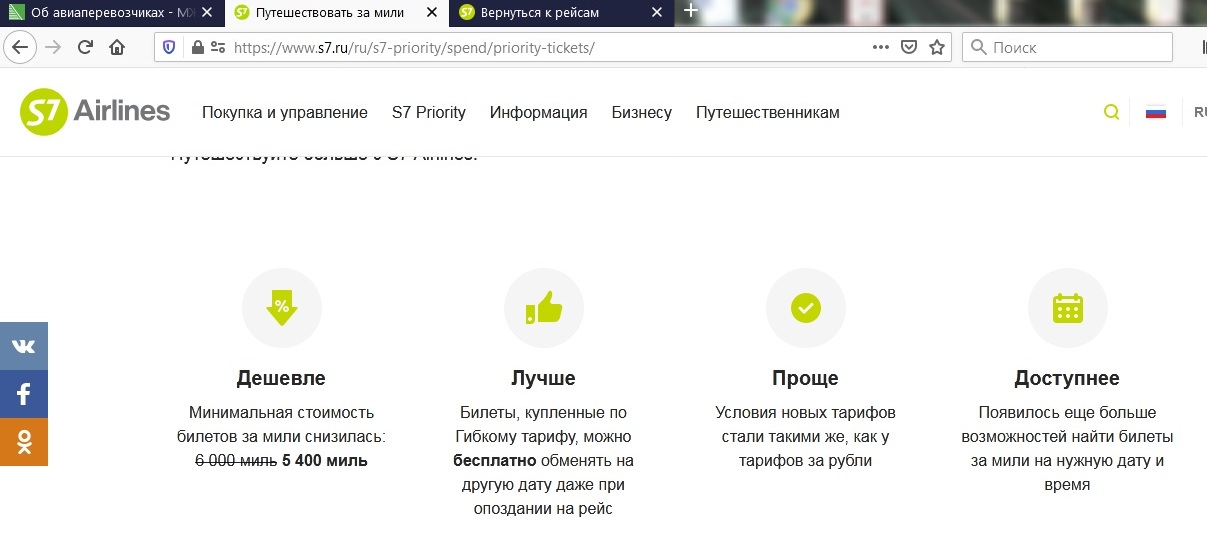
Task: Click the S7 Airlines logo
Action: pos(95,112)
